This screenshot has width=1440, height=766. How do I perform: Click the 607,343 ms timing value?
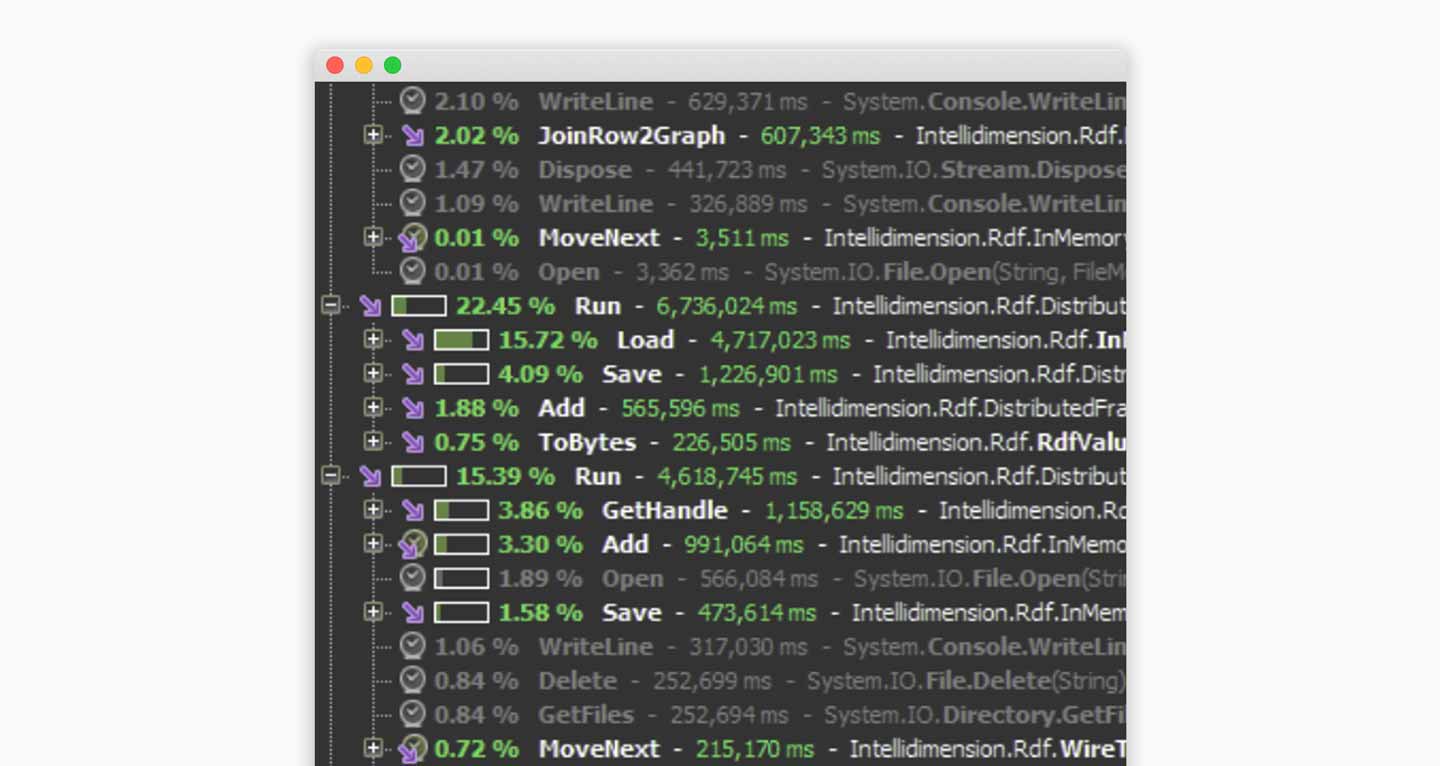820,136
